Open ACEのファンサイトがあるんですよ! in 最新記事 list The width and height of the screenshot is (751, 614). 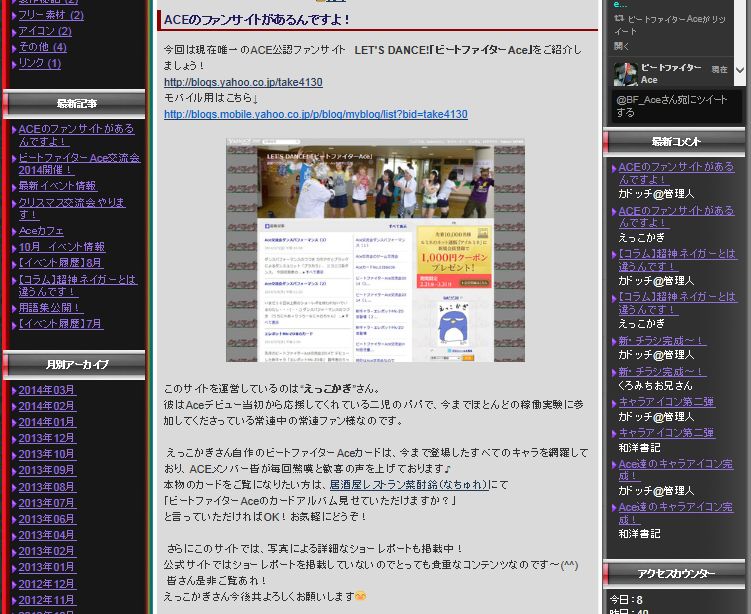[76, 135]
